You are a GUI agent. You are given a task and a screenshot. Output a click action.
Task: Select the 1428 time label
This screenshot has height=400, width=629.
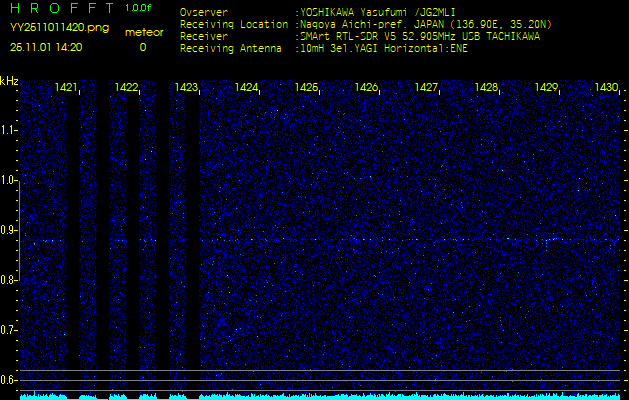[x=487, y=88]
